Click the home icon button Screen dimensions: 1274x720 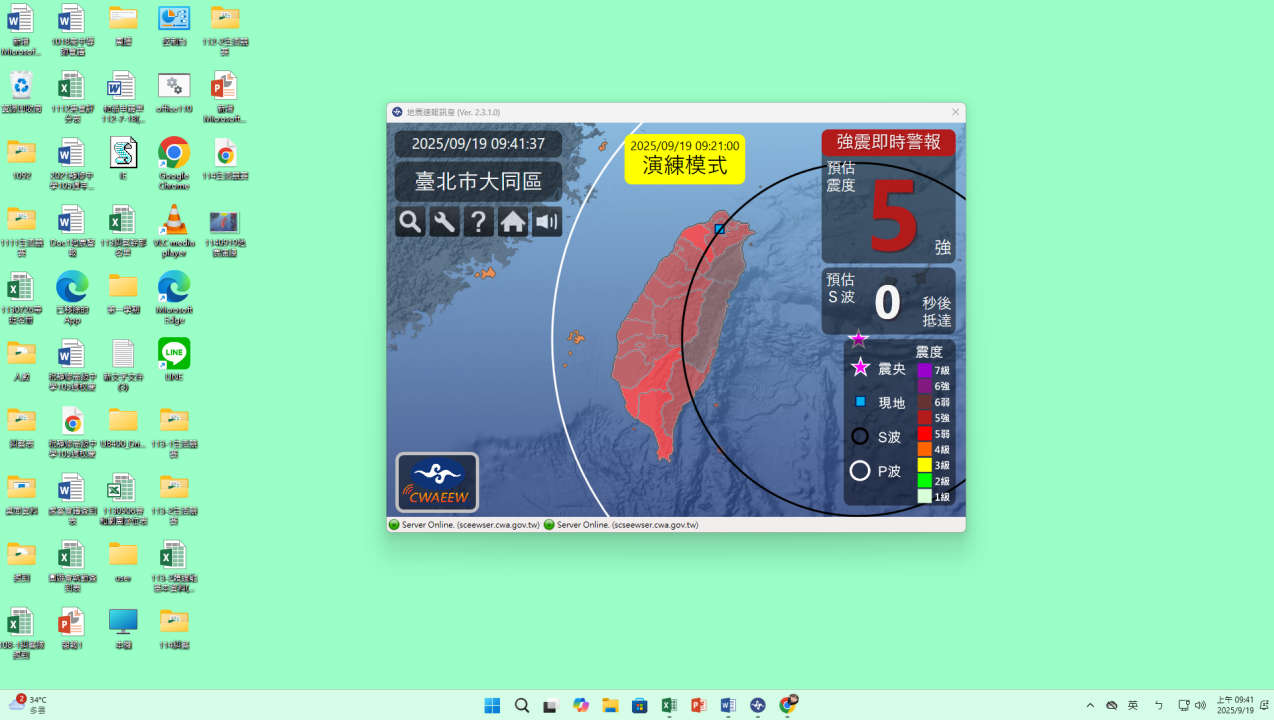[x=513, y=222]
